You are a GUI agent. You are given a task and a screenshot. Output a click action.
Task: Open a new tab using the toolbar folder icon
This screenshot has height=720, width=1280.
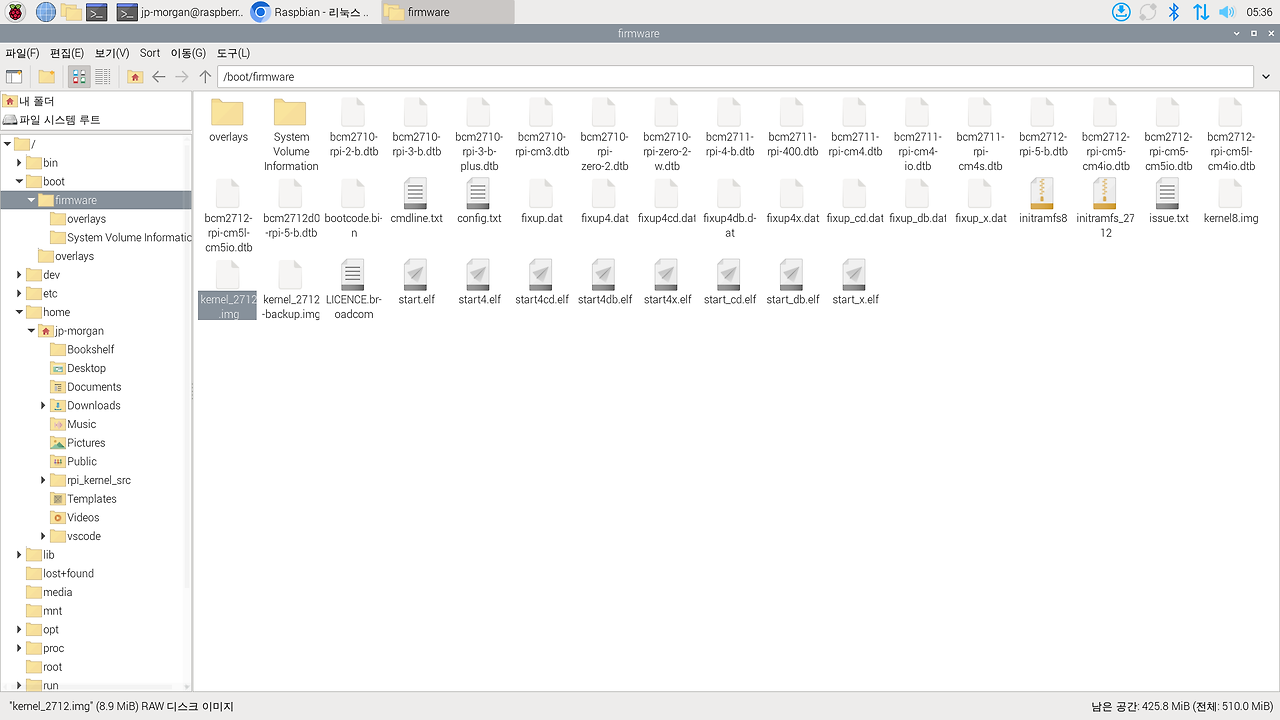click(x=45, y=76)
